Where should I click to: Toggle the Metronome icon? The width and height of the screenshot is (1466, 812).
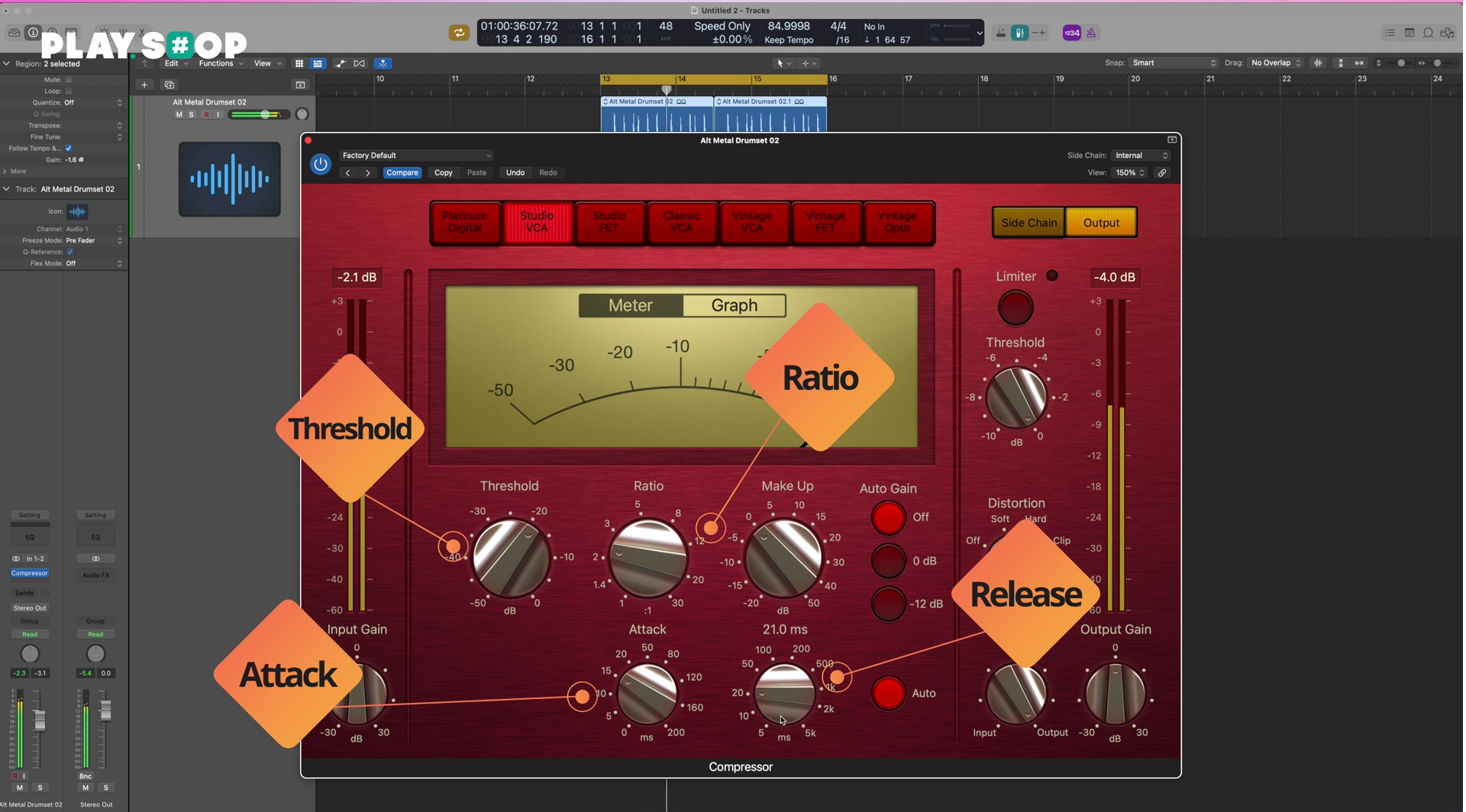[x=1091, y=33]
